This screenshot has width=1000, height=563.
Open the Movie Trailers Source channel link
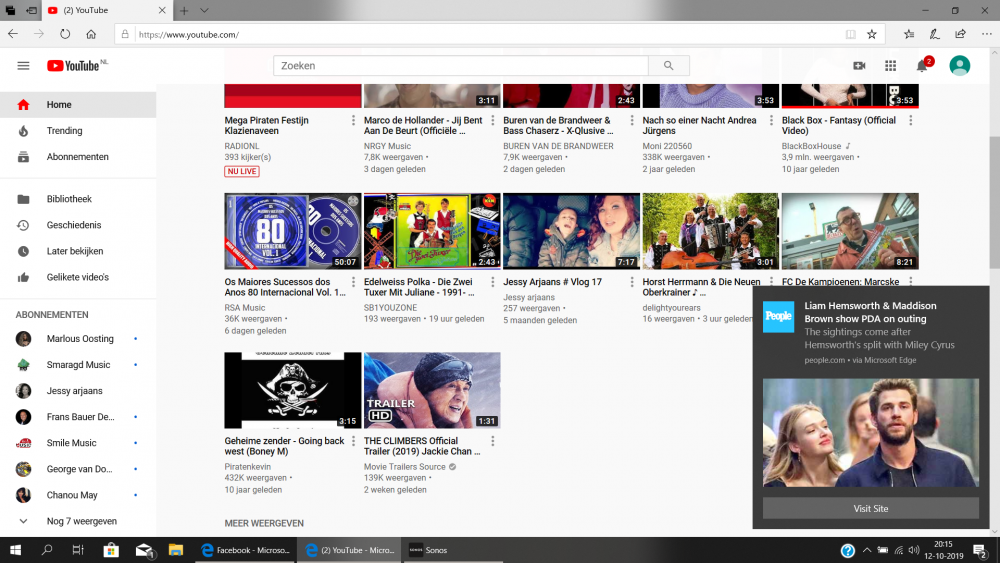pyautogui.click(x=404, y=467)
